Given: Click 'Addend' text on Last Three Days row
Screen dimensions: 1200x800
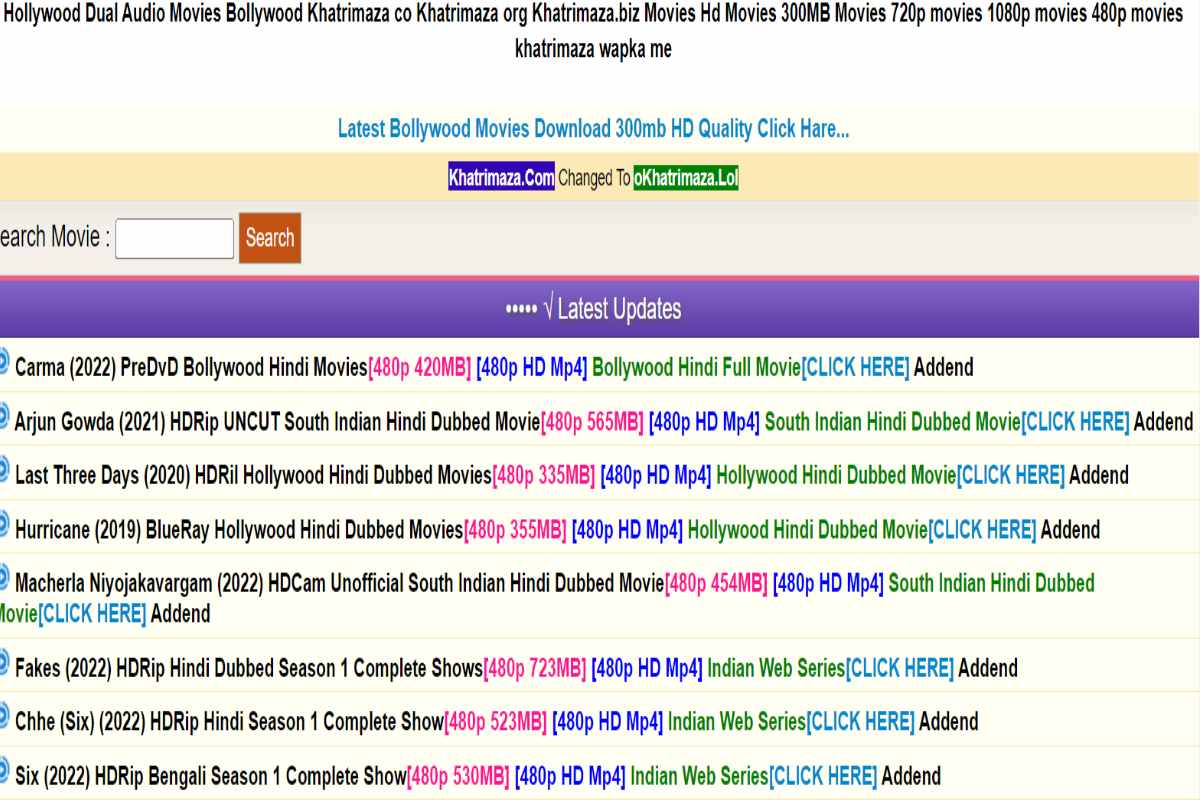Looking at the screenshot, I should (x=1100, y=476).
